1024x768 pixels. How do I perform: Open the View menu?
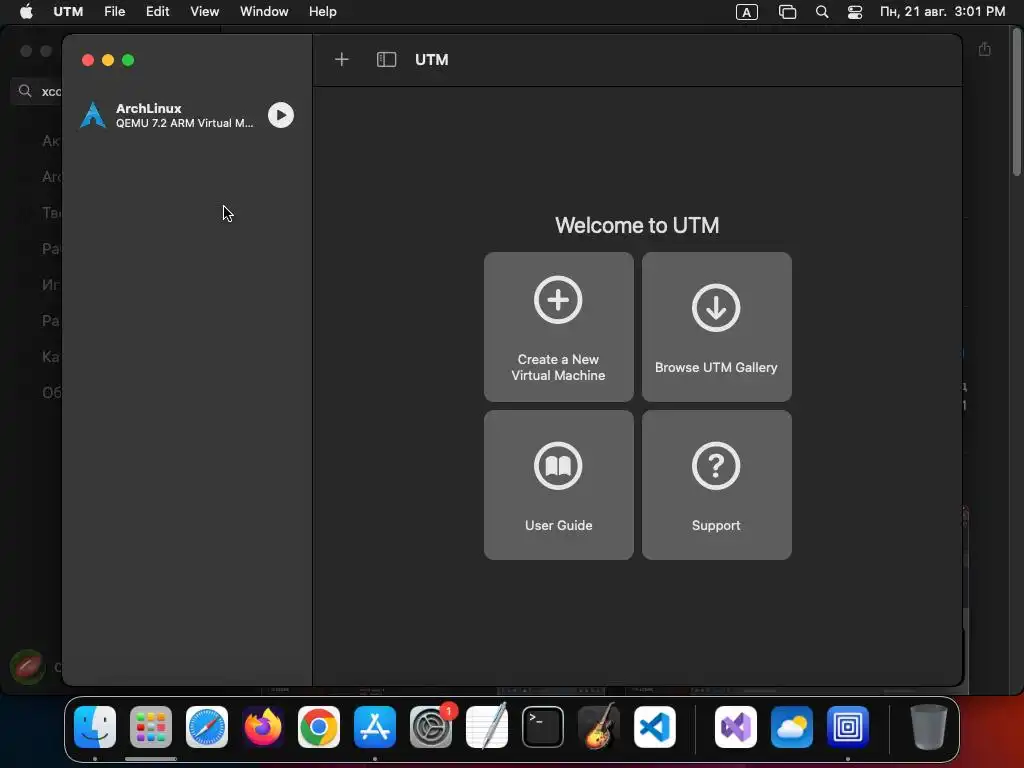tap(204, 12)
